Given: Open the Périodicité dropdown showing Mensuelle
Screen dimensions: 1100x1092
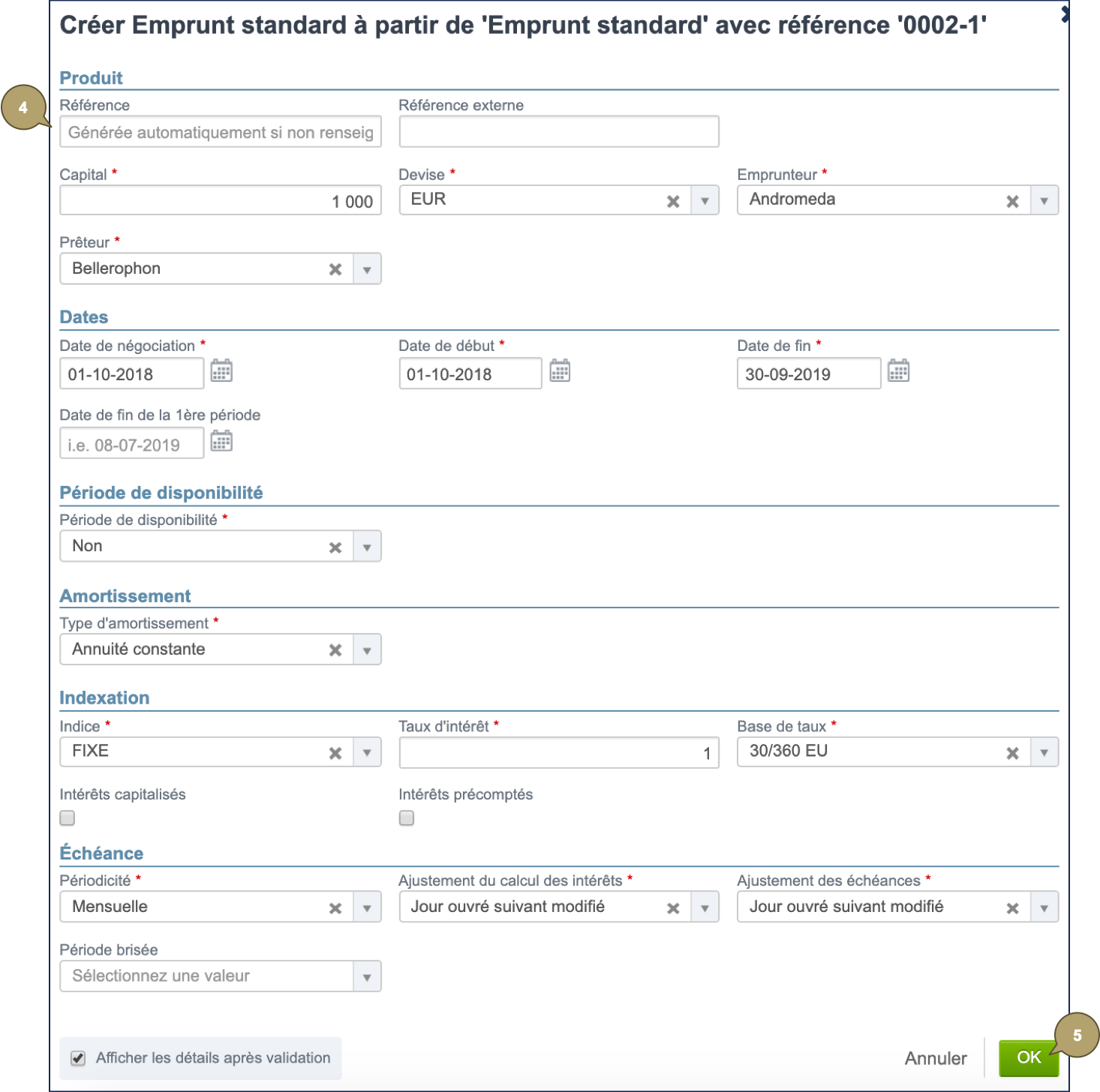Looking at the screenshot, I should [x=367, y=906].
